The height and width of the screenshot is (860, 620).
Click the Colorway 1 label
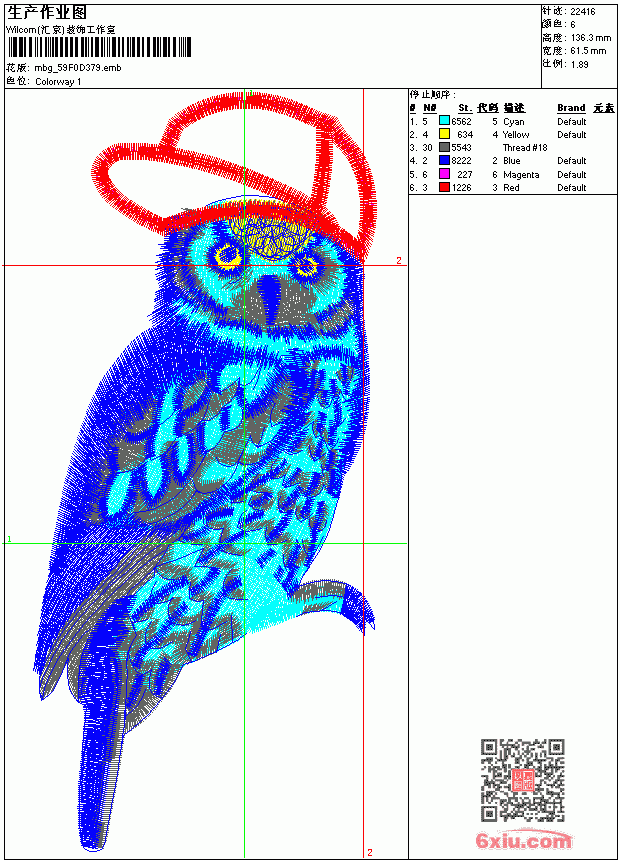[x=58, y=82]
